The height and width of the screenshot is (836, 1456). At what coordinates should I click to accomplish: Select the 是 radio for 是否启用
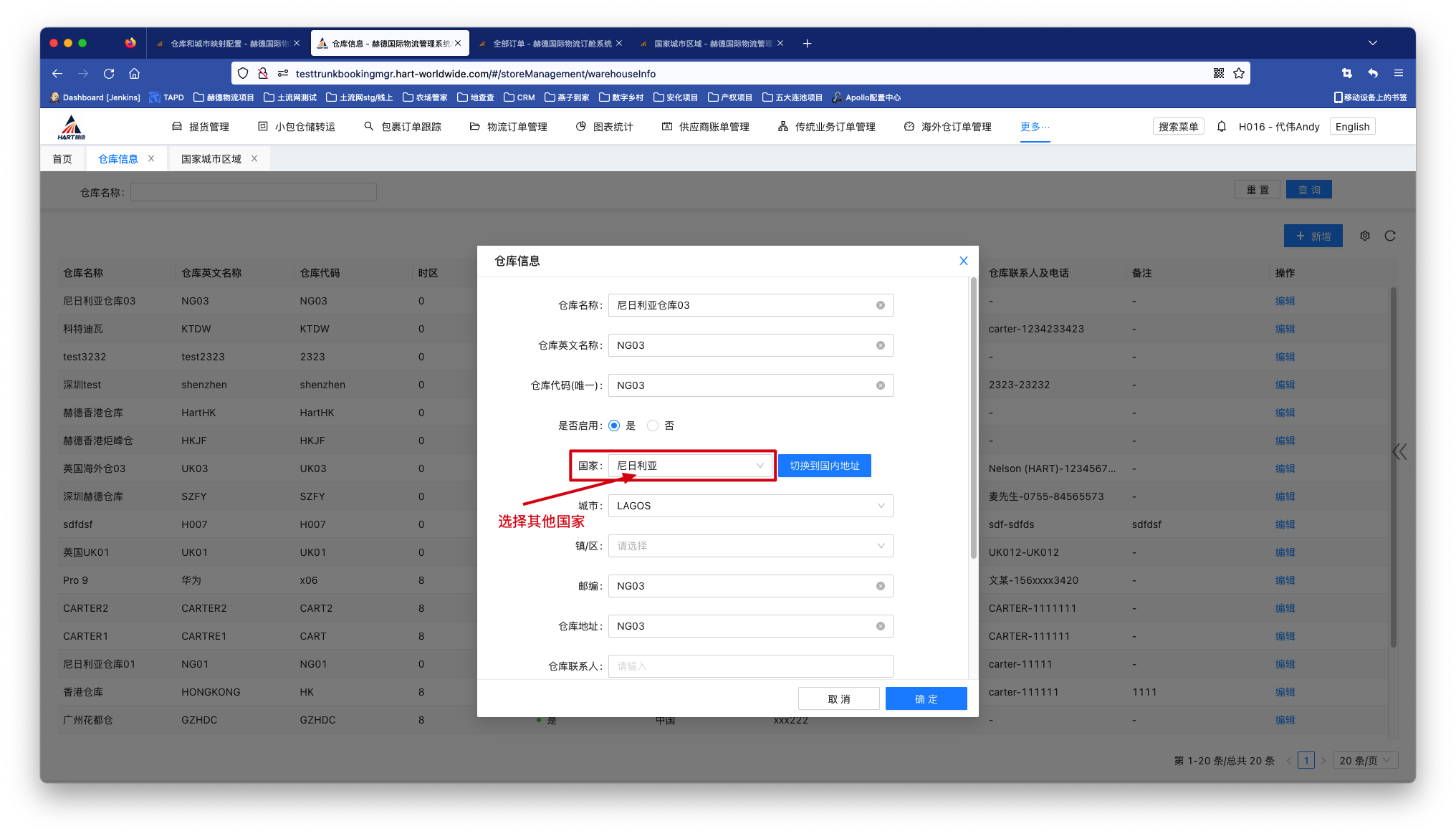[614, 426]
